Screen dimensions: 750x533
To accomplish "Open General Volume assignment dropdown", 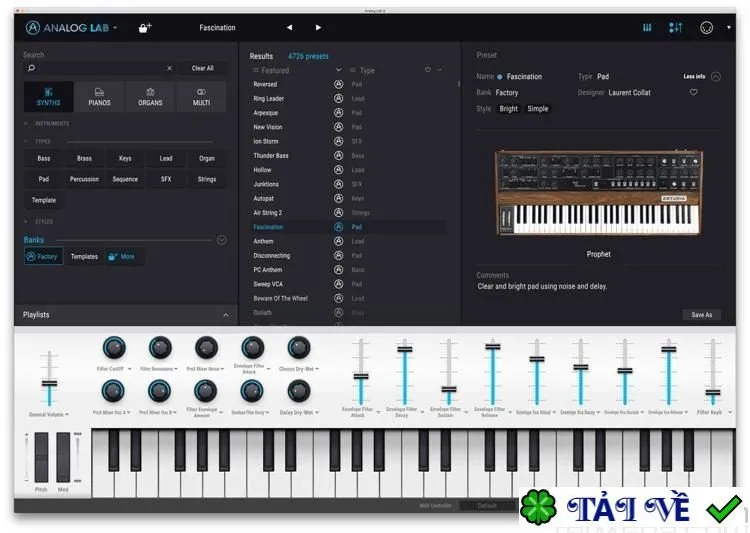I will click(67, 414).
